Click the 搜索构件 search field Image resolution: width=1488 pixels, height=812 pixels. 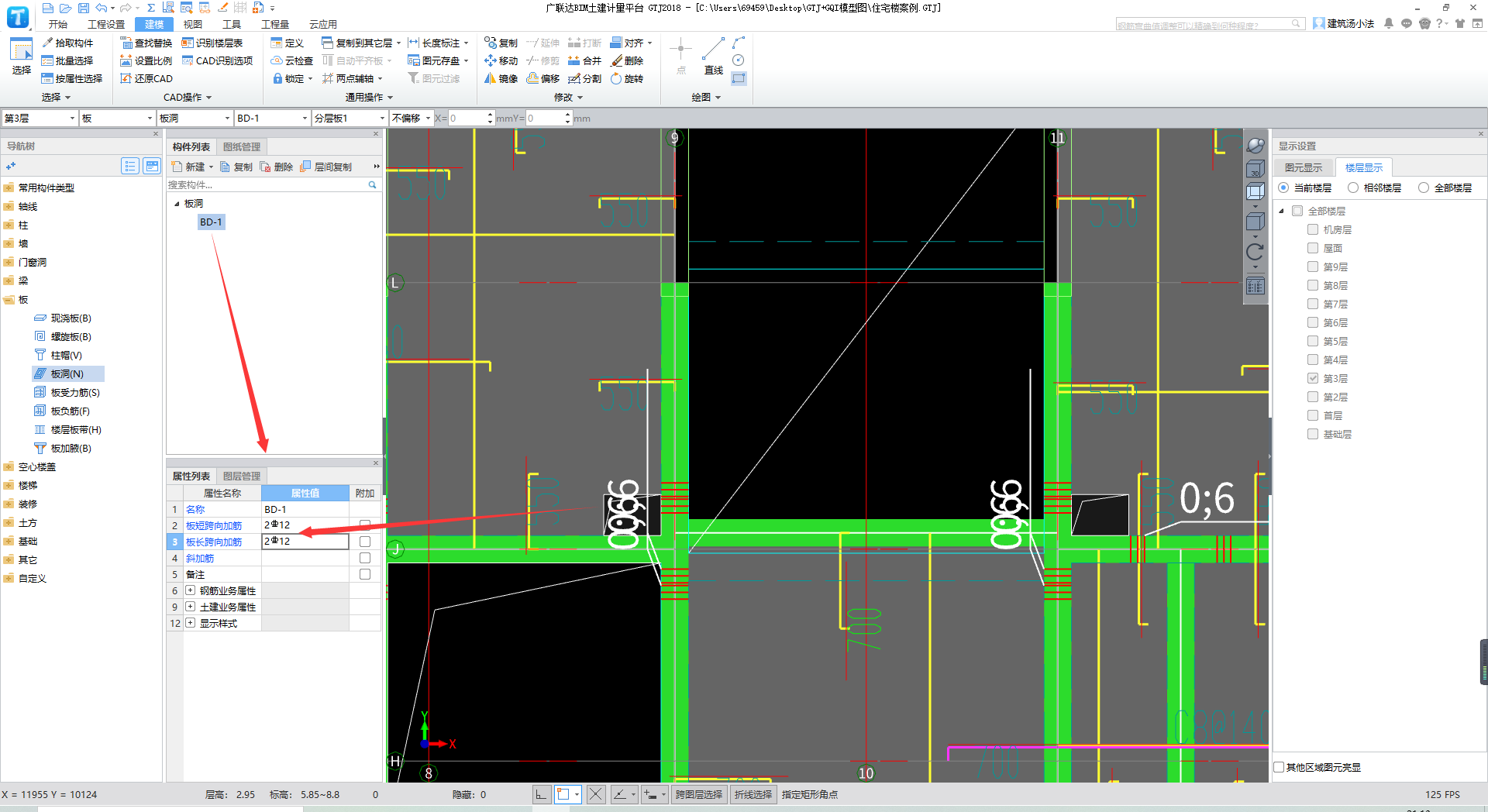pos(267,184)
